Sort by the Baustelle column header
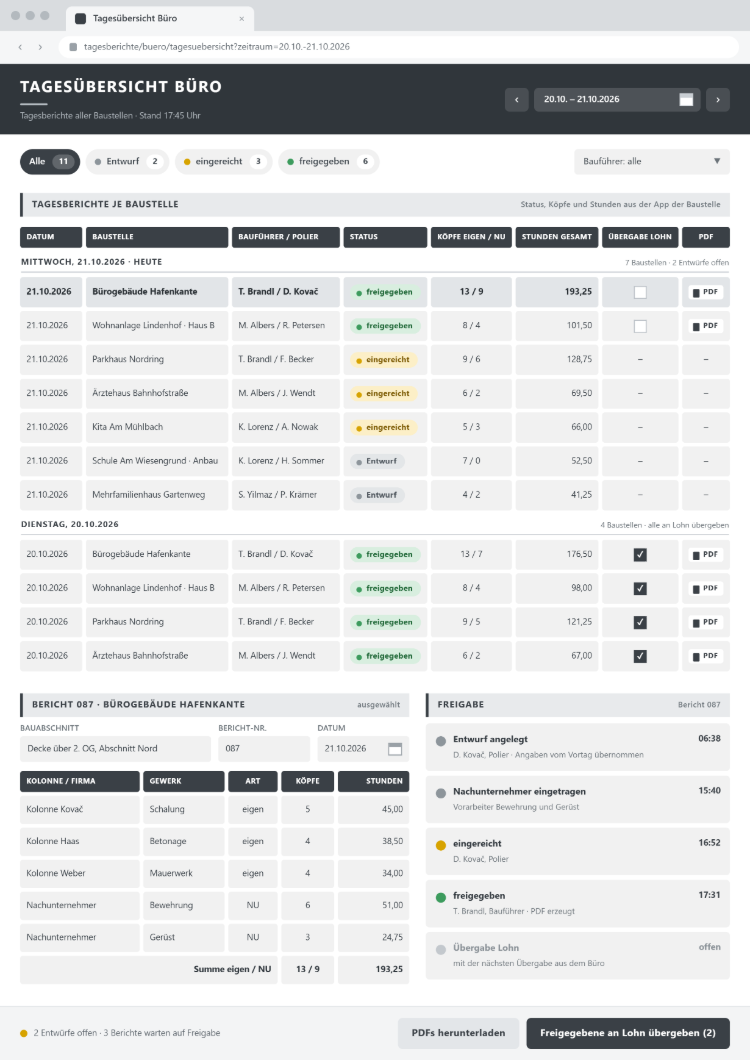Screen dimensions: 750x1060 tap(157, 237)
